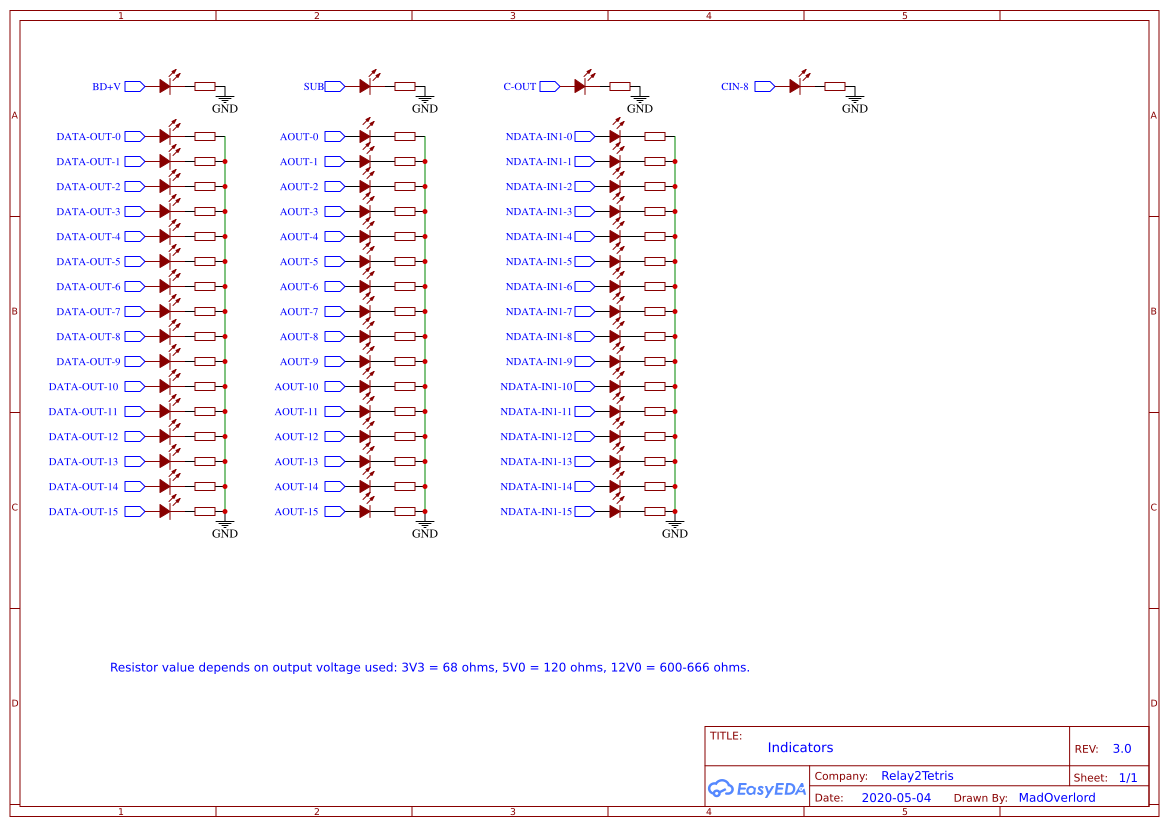
Task: Select the LED symbol on the BD+V row
Action: pos(165,86)
